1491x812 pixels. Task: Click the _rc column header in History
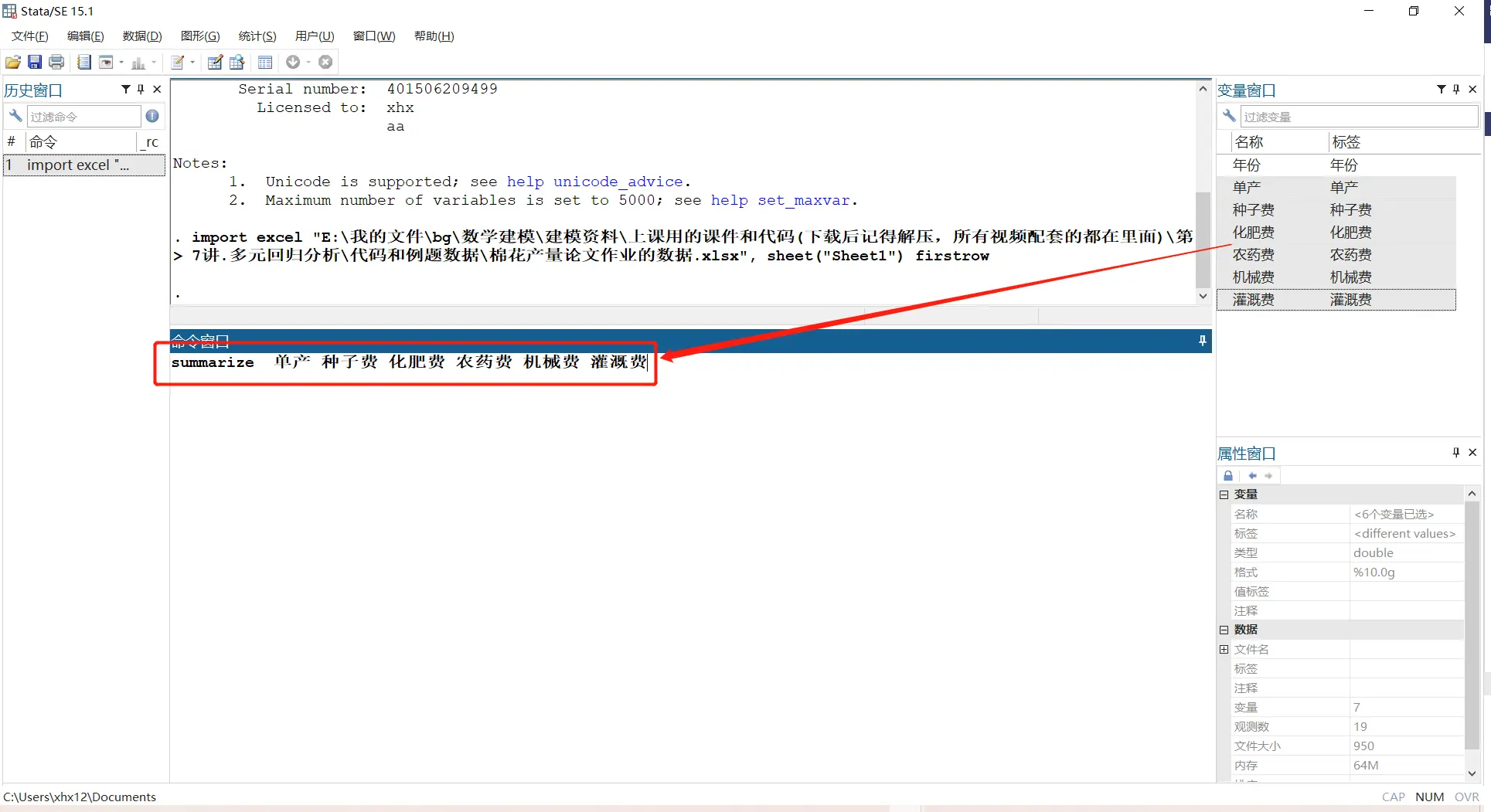pyautogui.click(x=151, y=142)
